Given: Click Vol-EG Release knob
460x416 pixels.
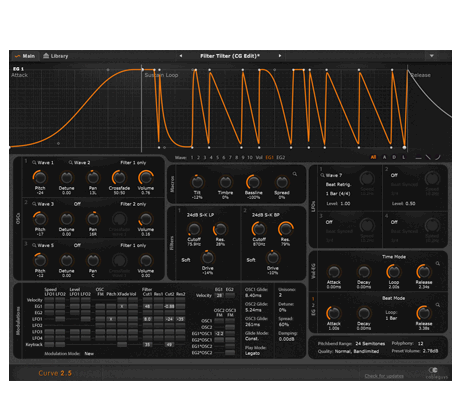Looking at the screenshot, I should click(x=424, y=272).
